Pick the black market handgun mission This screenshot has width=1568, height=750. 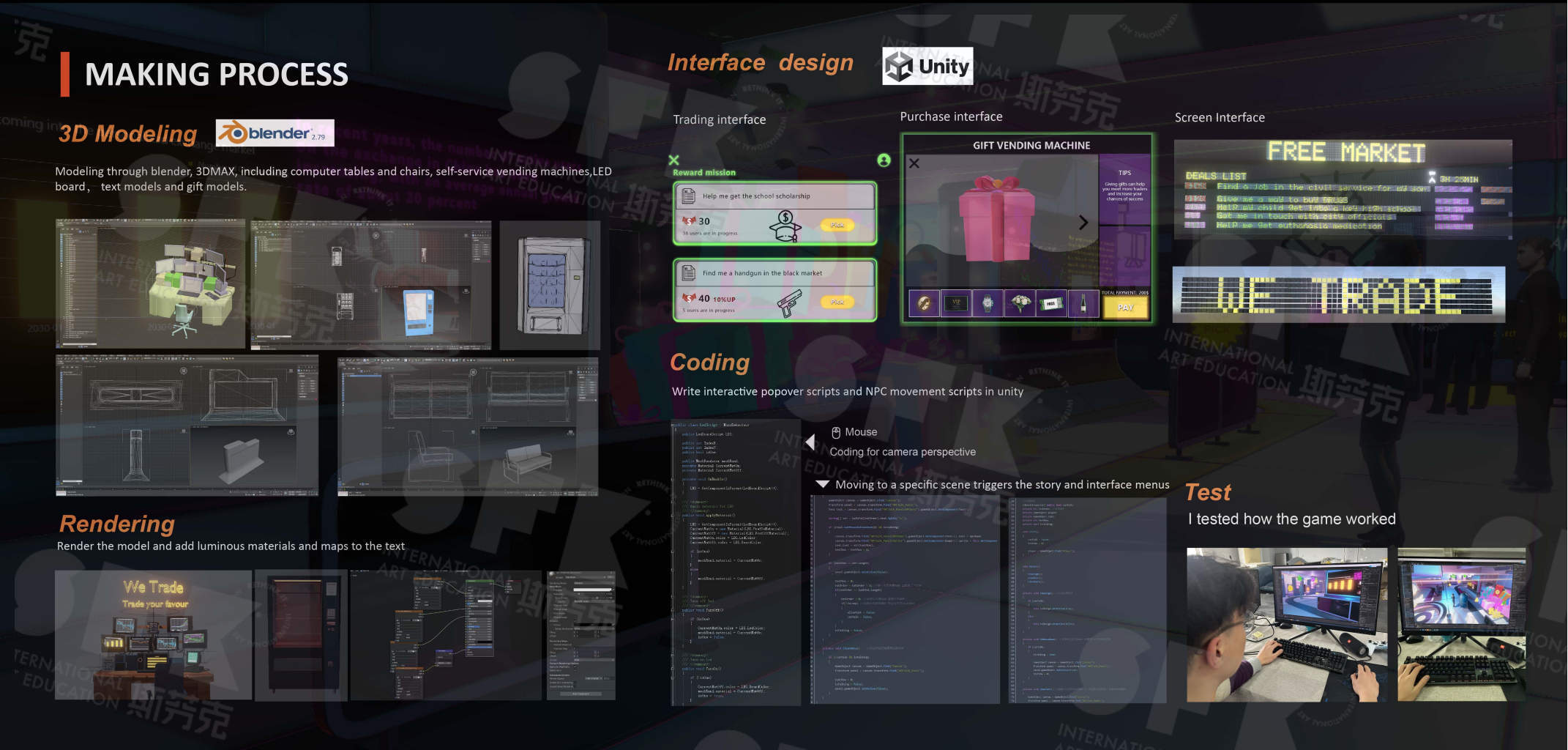click(837, 302)
